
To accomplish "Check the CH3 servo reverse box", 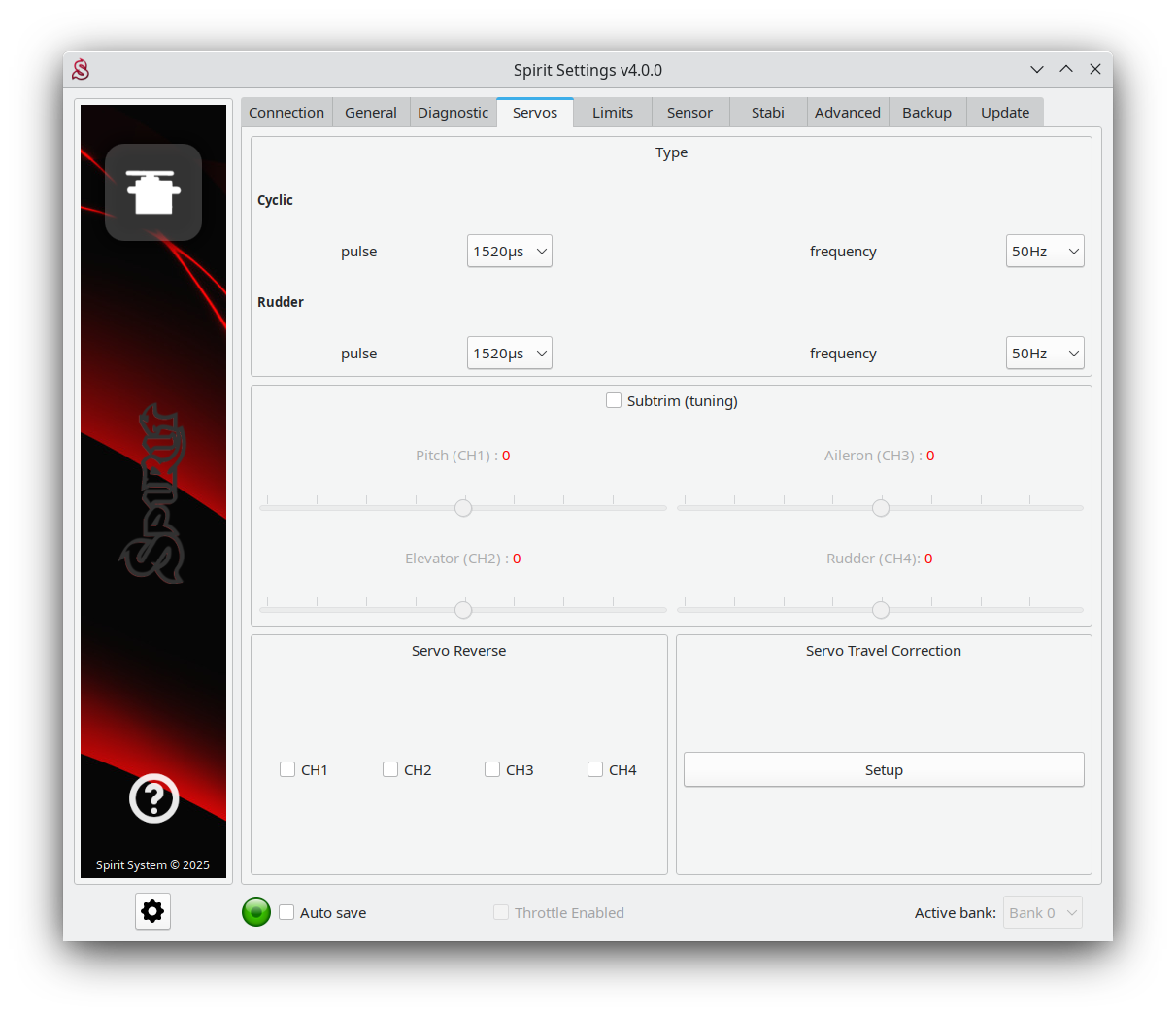I will (492, 769).
